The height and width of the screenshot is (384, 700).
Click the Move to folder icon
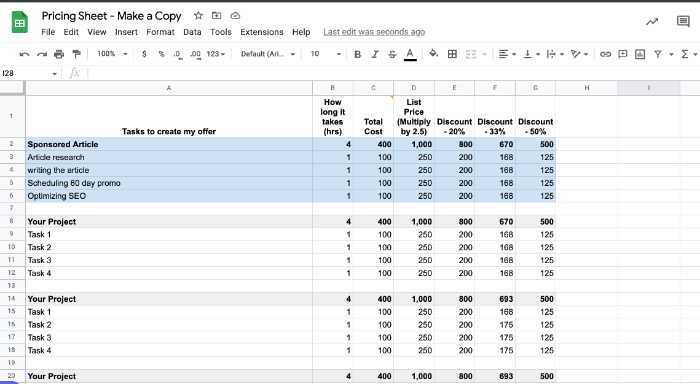click(x=217, y=16)
